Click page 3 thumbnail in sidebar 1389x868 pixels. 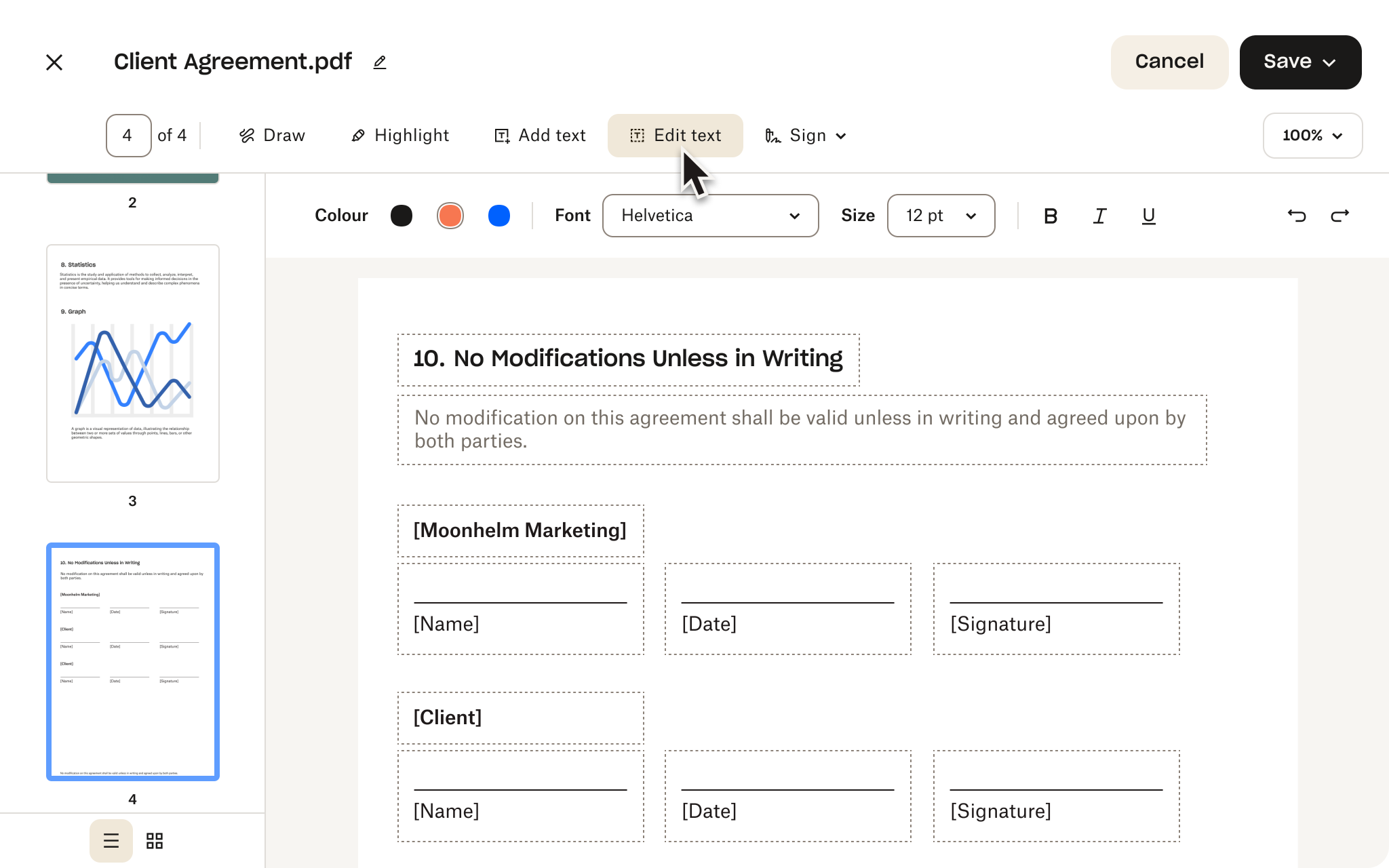point(132,363)
